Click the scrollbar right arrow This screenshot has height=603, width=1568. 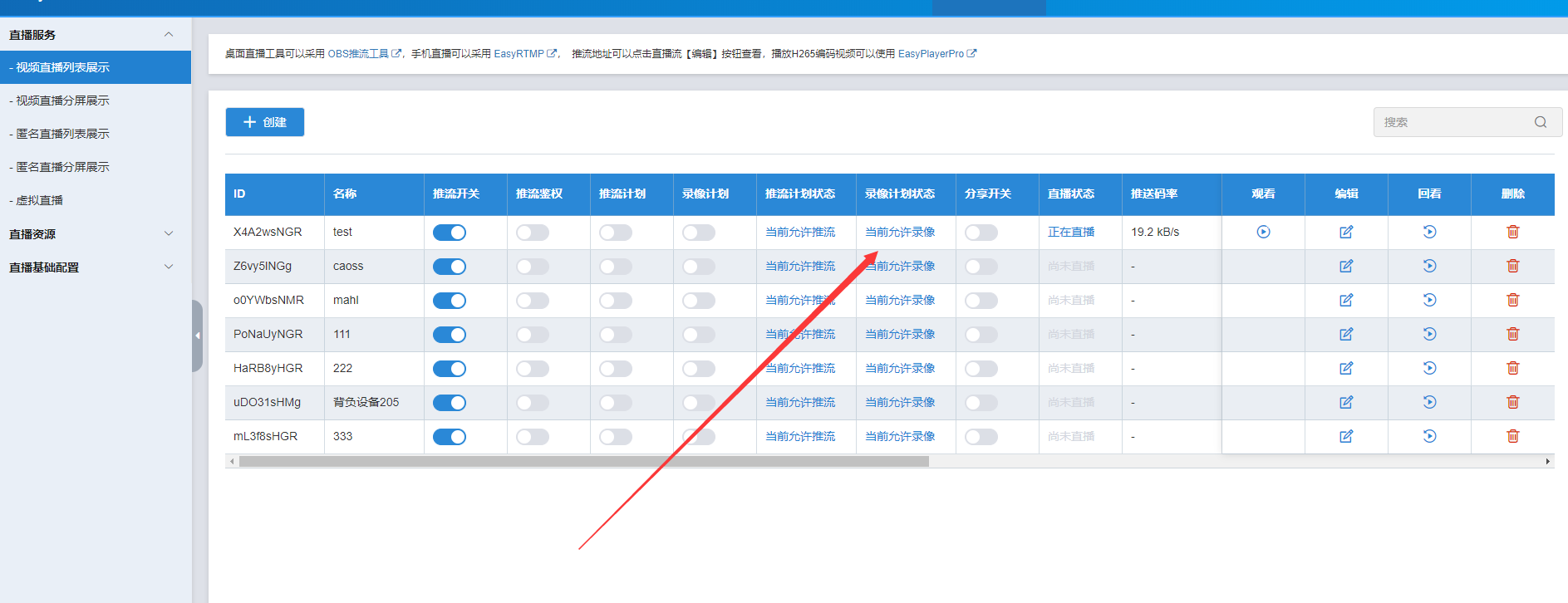1547,461
